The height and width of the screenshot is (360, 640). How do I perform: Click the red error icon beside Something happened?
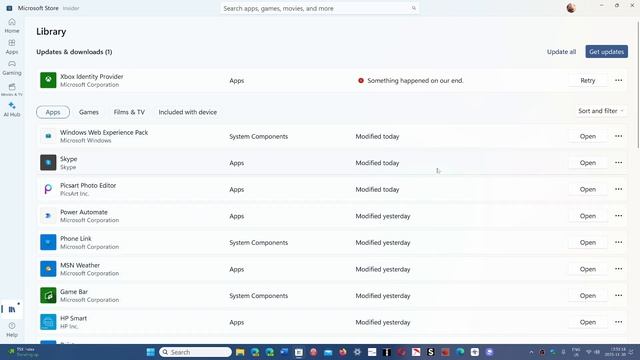coord(361,80)
